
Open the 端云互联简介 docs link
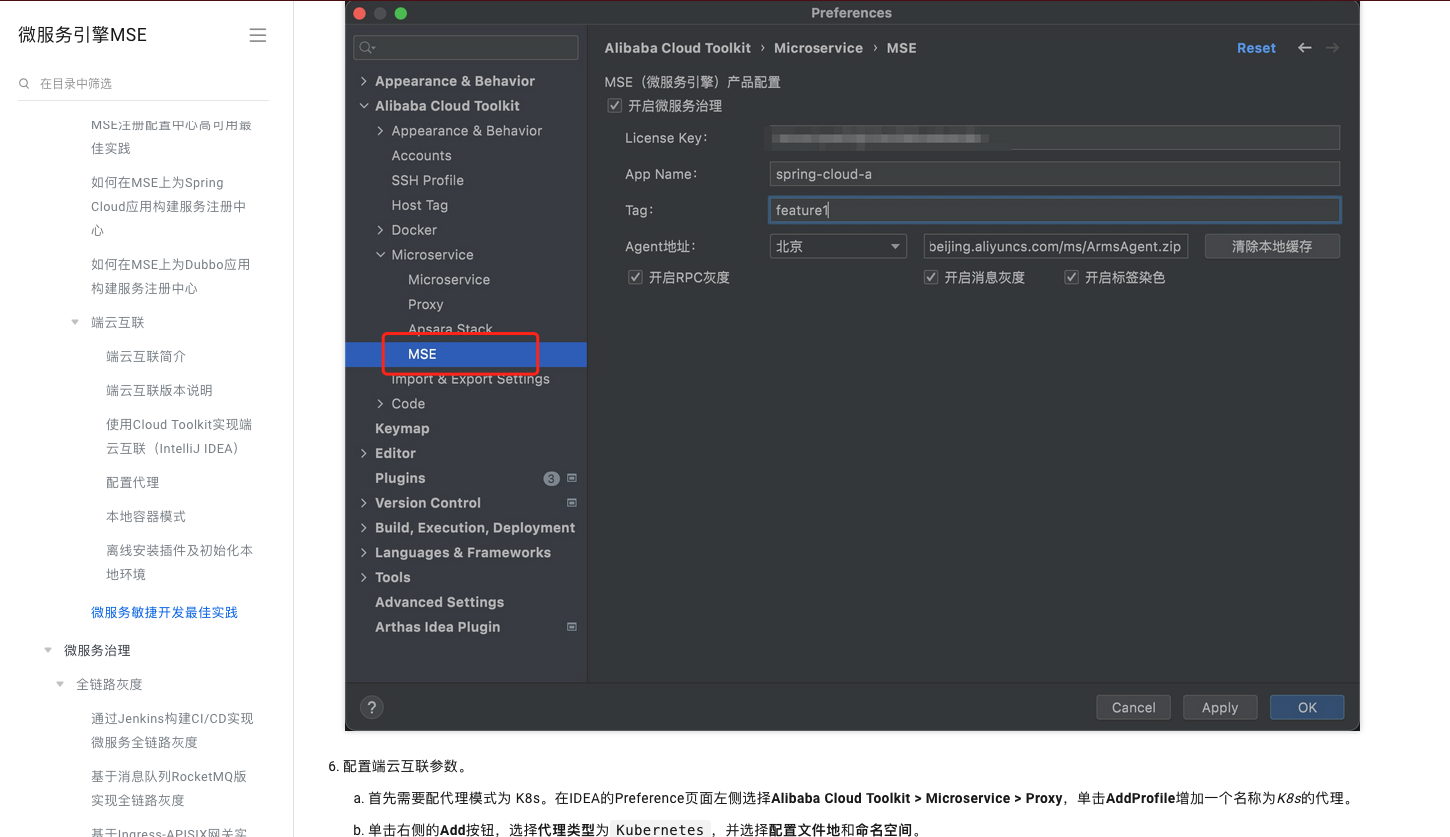coord(146,356)
